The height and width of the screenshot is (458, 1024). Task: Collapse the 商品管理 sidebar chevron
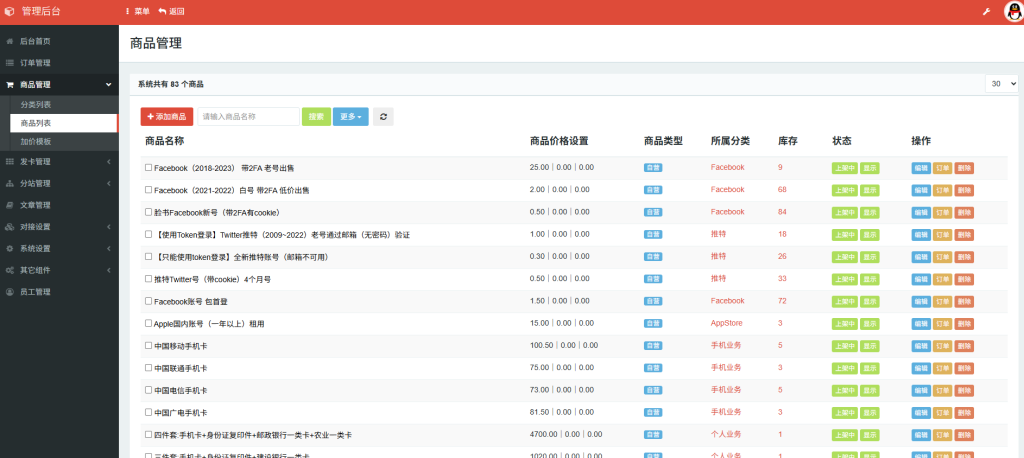(x=108, y=84)
